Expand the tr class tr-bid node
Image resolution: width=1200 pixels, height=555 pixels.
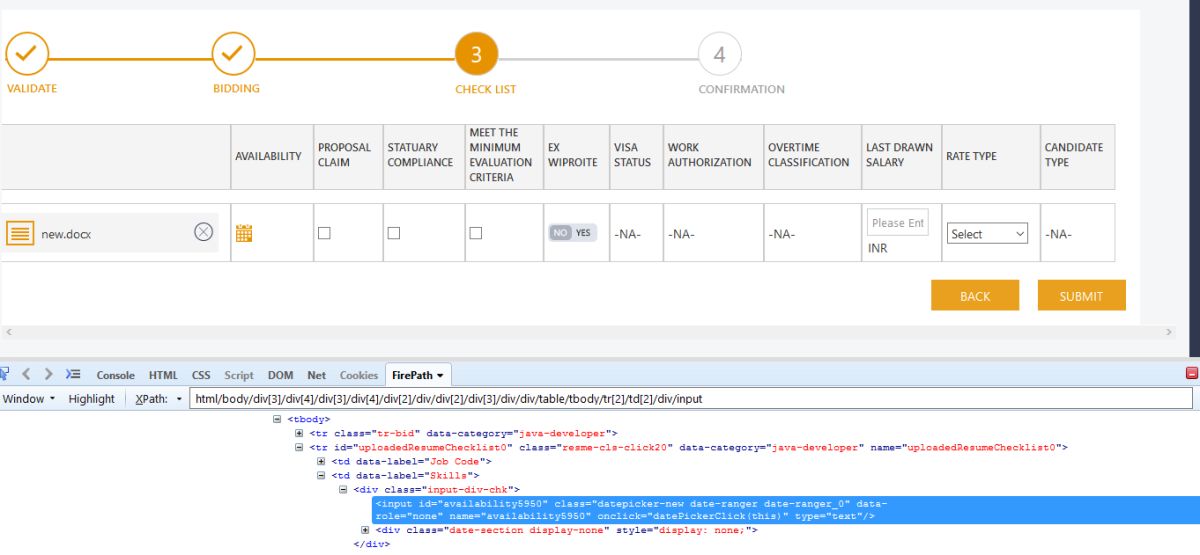[x=299, y=433]
